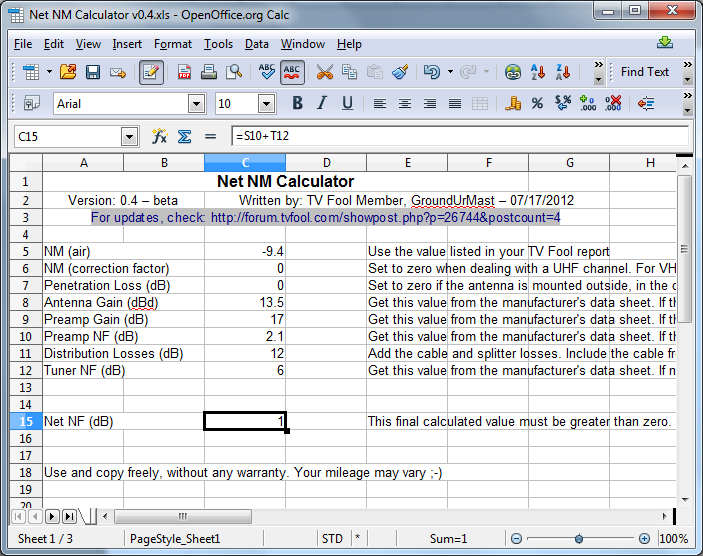Toggle AutoSpellcheck on or off
Image resolution: width=703 pixels, height=556 pixels.
coord(292,72)
